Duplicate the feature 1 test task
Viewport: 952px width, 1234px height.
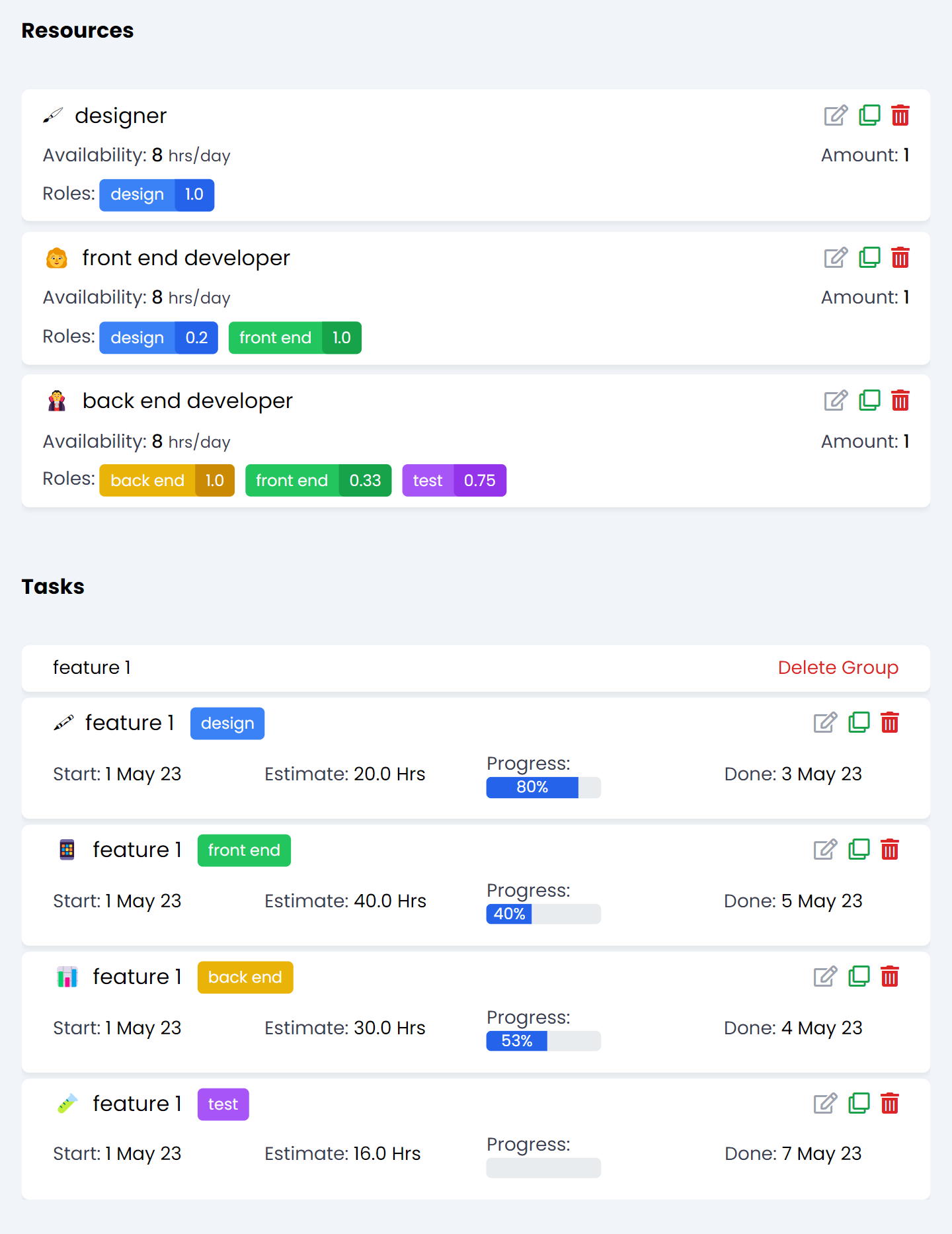tap(859, 1103)
